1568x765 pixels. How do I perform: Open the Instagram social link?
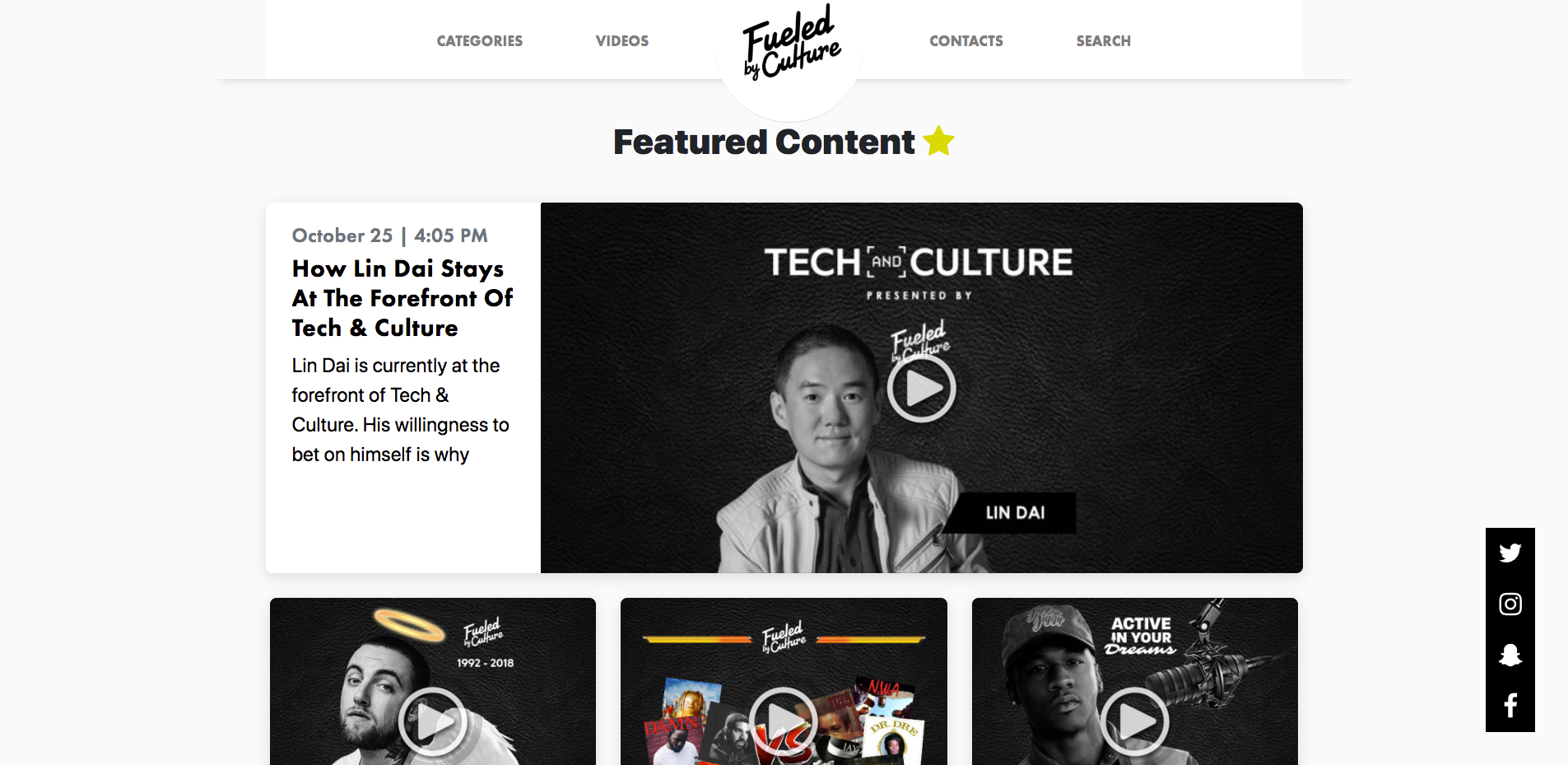(1510, 604)
